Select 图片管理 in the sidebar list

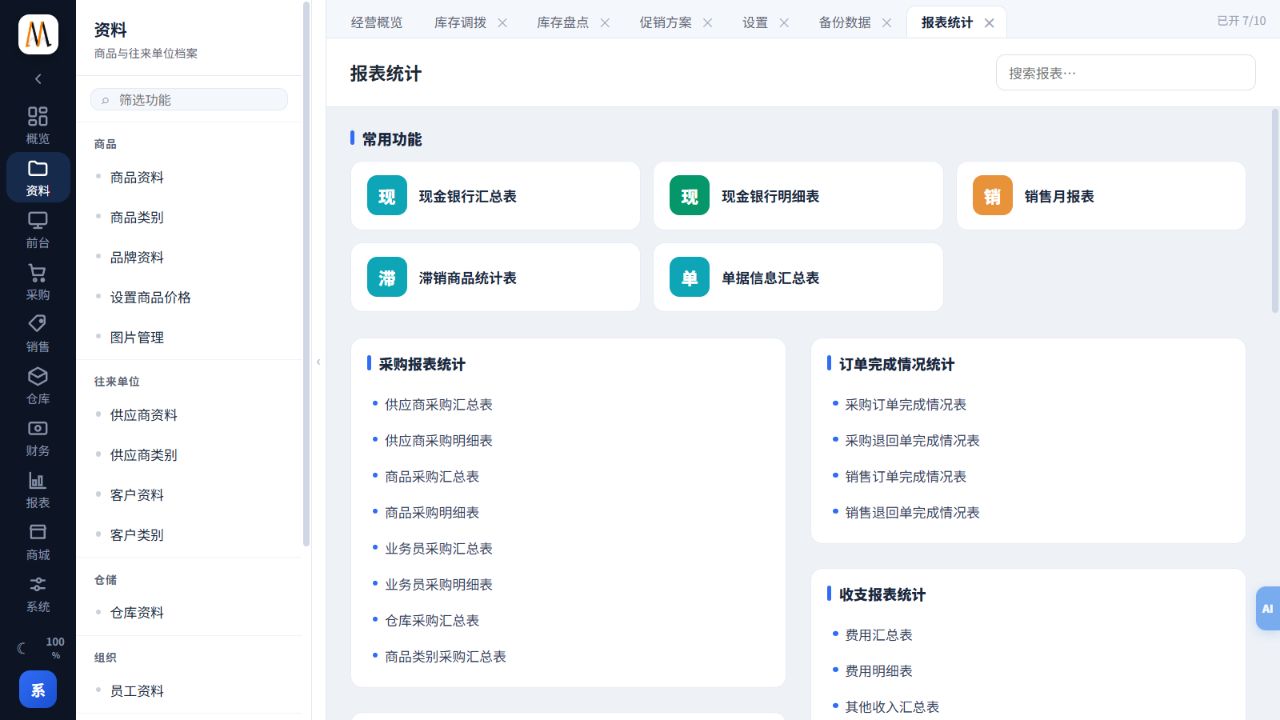[x=137, y=337]
